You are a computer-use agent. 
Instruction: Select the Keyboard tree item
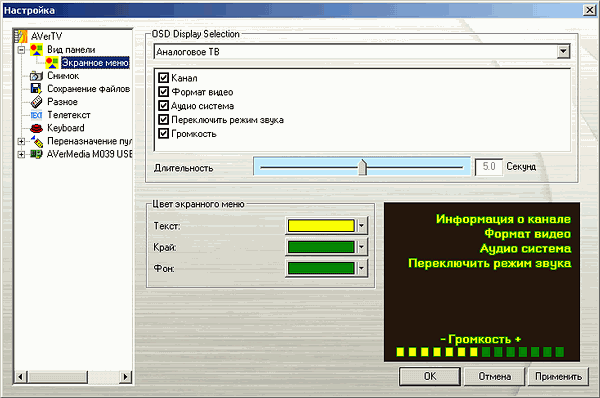point(66,128)
